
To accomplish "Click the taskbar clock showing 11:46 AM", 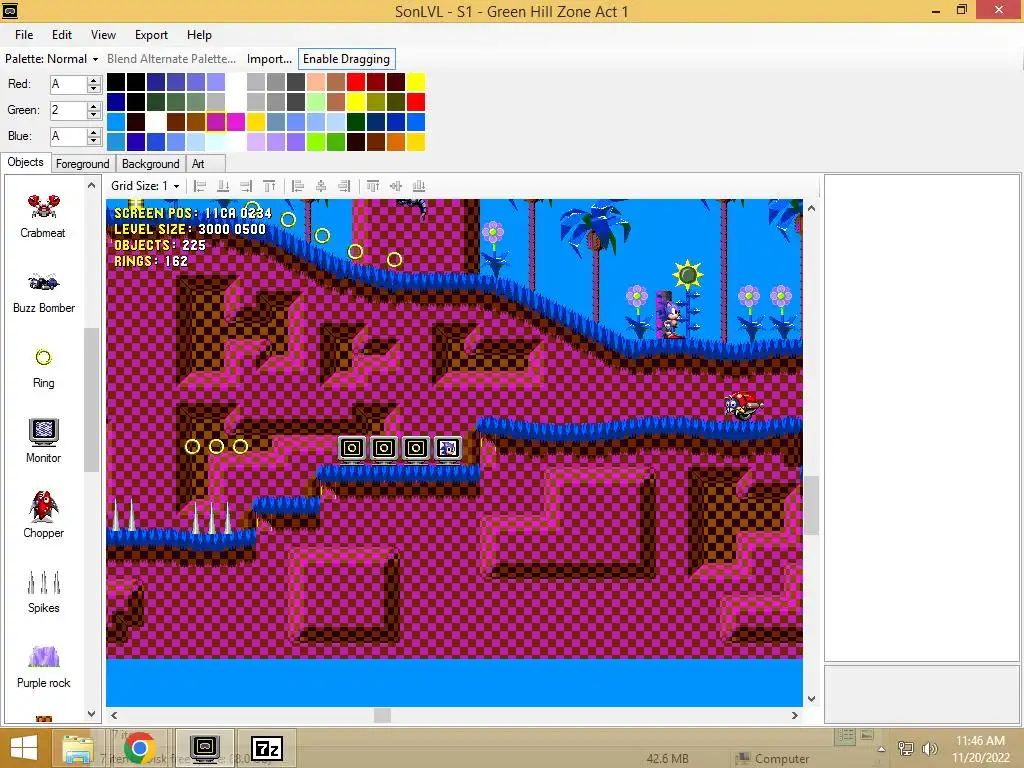I will click(x=980, y=749).
